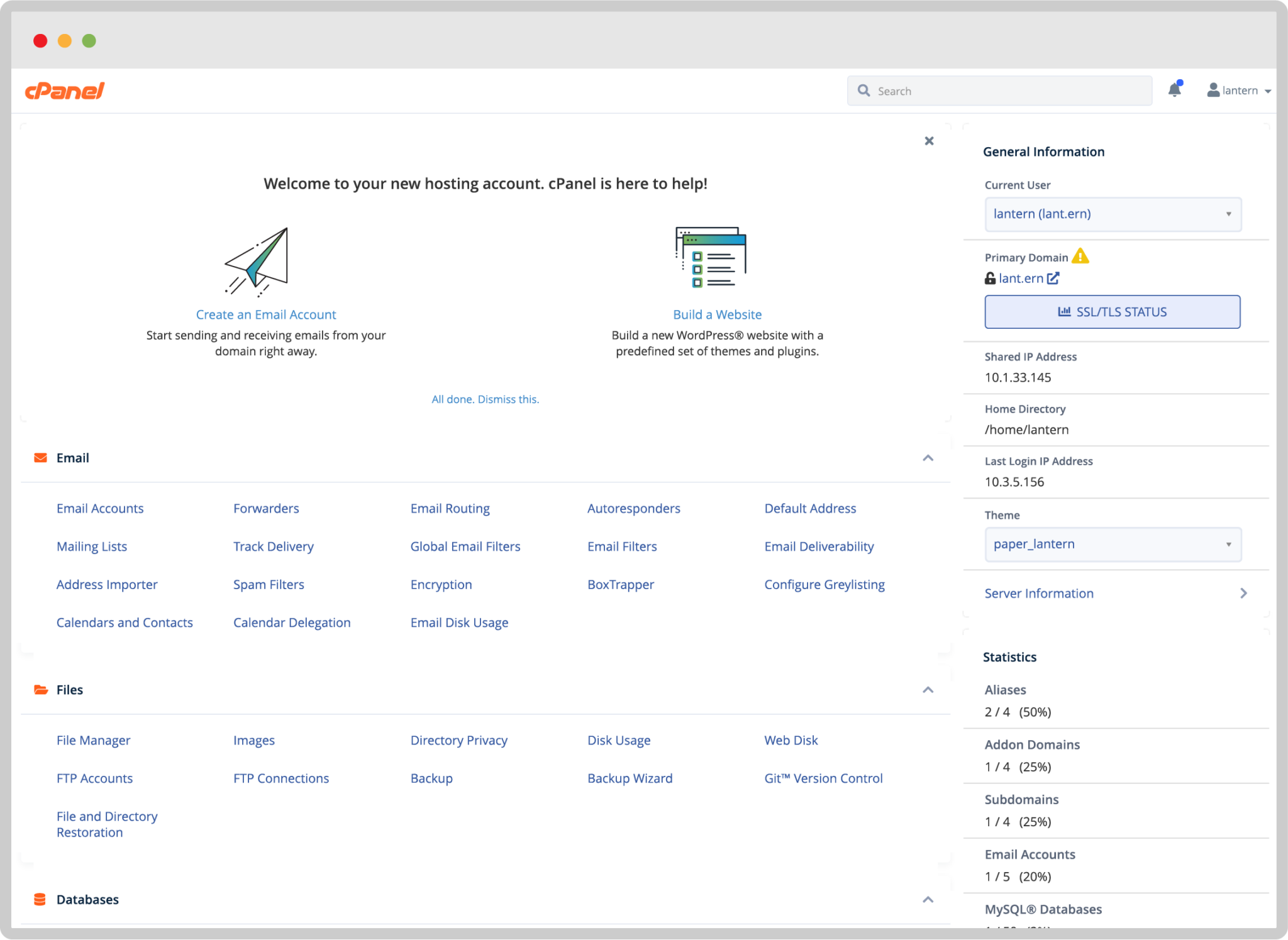The image size is (1288, 940).
Task: Click the Email section envelope icon
Action: (x=40, y=457)
